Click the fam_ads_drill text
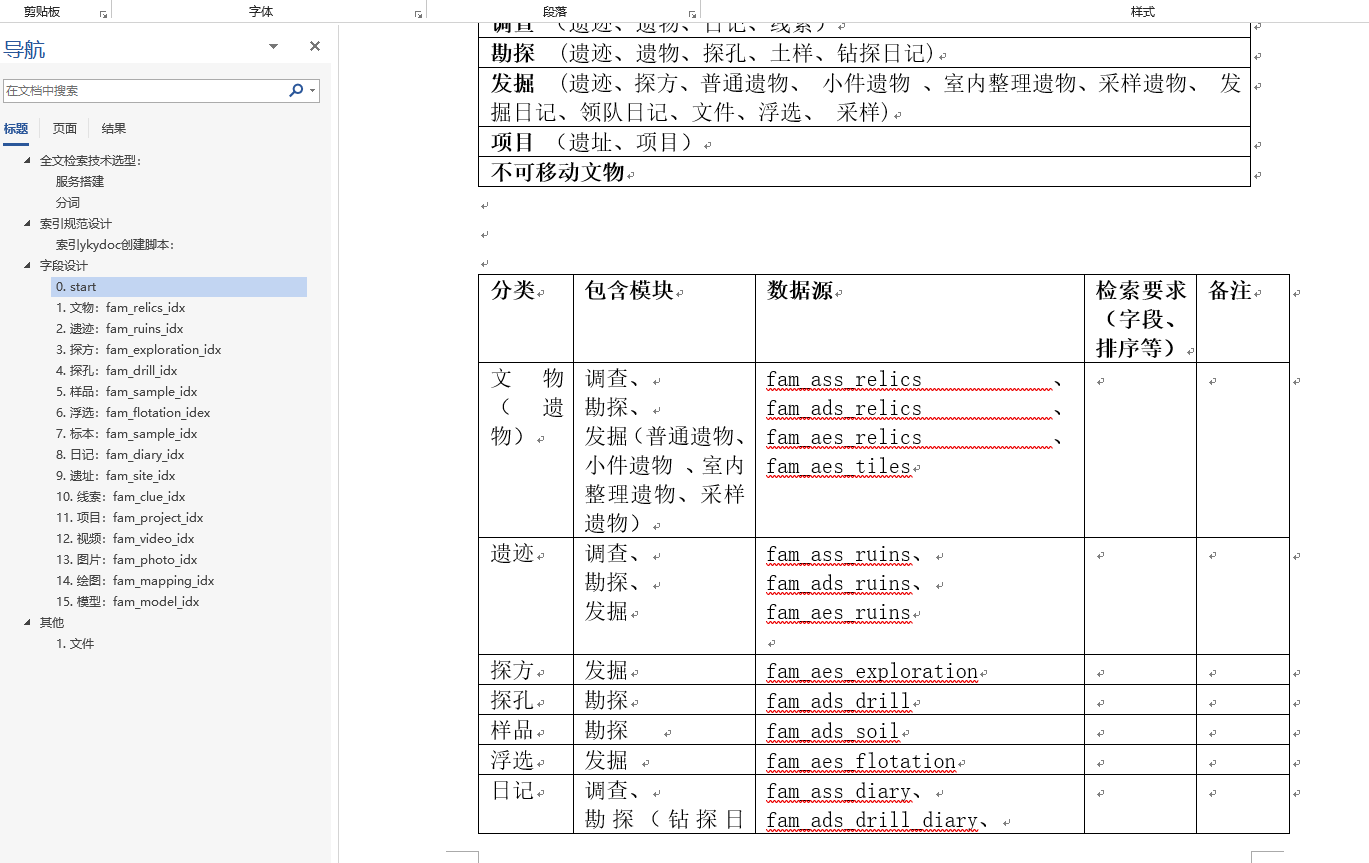Image resolution: width=1369 pixels, height=863 pixels. (x=839, y=702)
